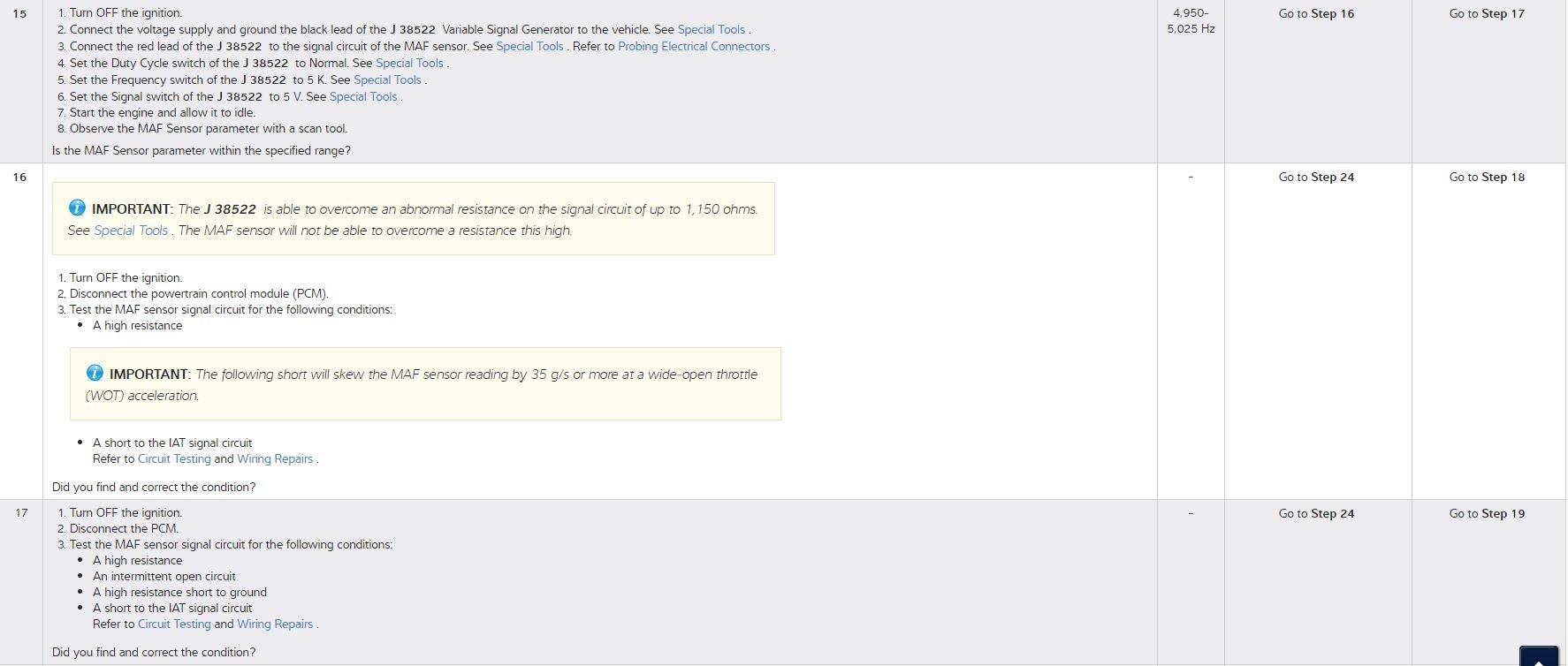Click Special Tools link on Duty Cycle switch line
Image resolution: width=1568 pixels, height=666 pixels.
pyautogui.click(x=409, y=63)
